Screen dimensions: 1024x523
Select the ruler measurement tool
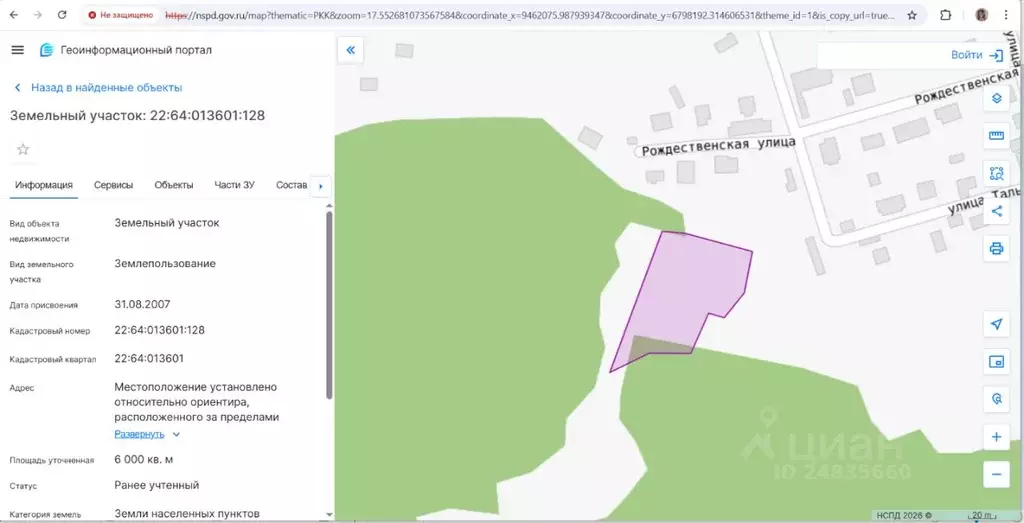tap(996, 136)
